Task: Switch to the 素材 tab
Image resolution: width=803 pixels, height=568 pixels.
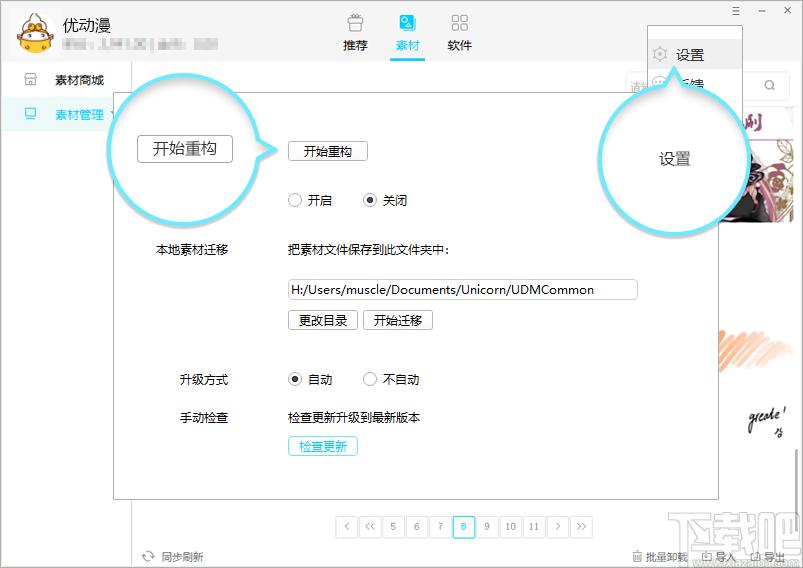Action: (407, 32)
